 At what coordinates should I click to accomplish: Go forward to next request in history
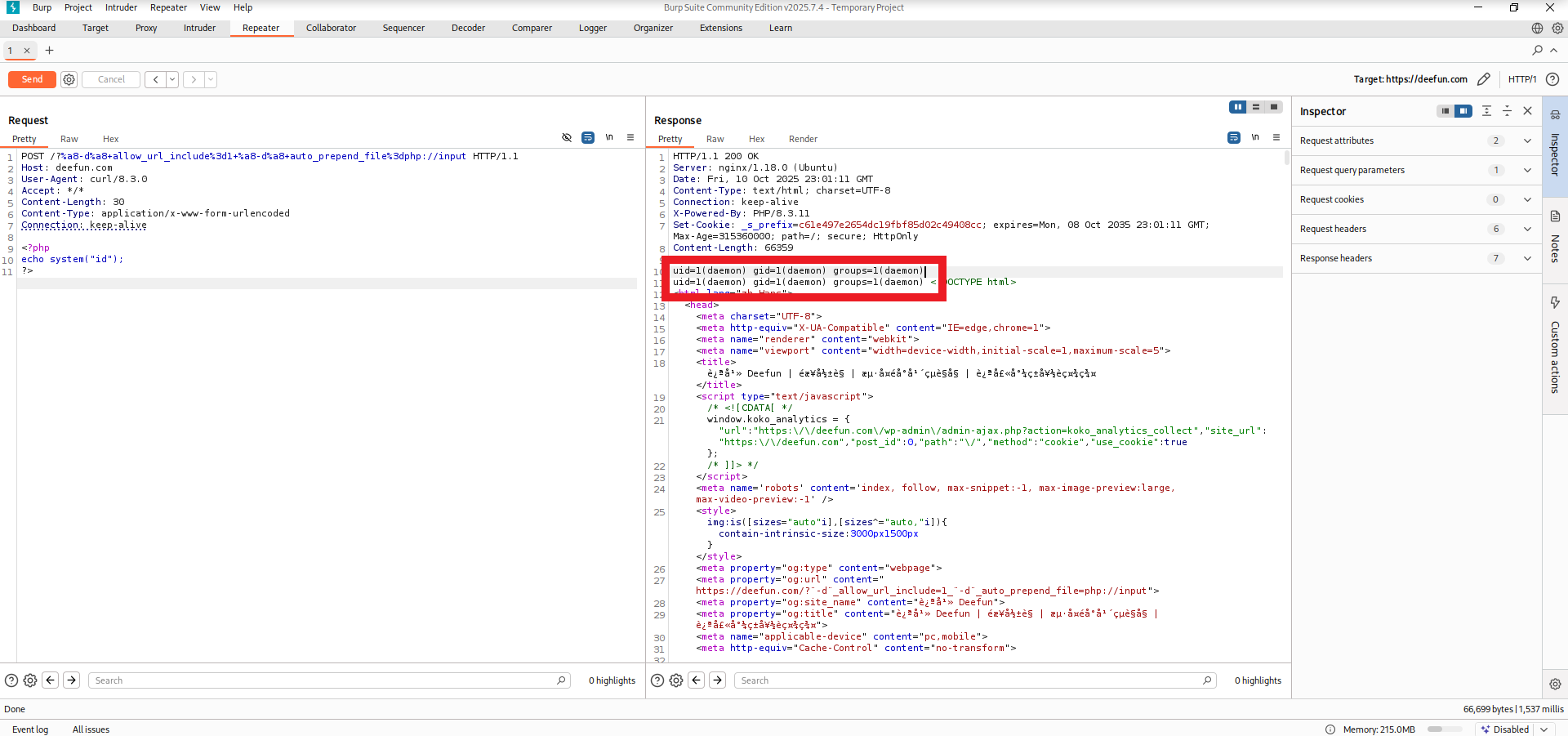pyautogui.click(x=194, y=79)
